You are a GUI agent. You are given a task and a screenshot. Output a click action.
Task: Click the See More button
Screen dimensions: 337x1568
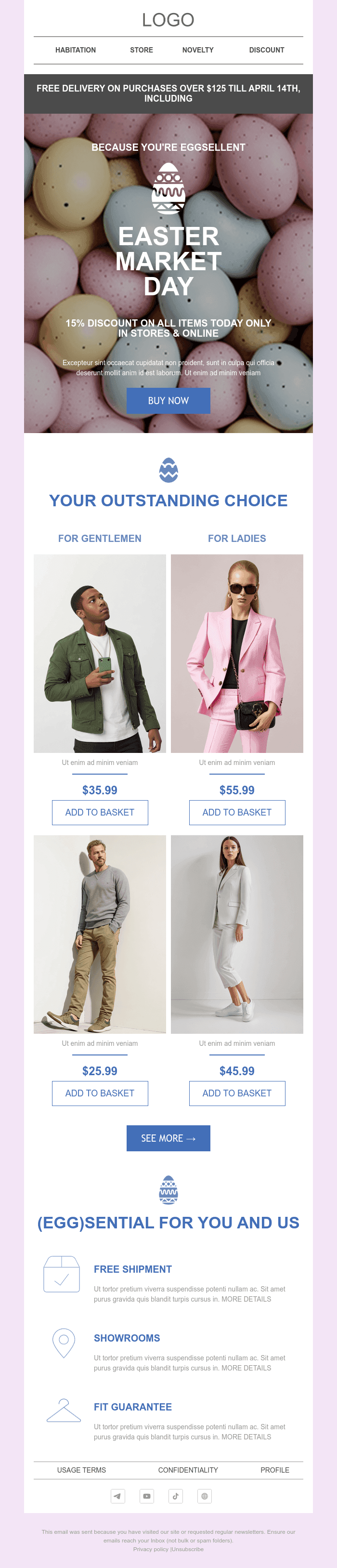tap(168, 1138)
